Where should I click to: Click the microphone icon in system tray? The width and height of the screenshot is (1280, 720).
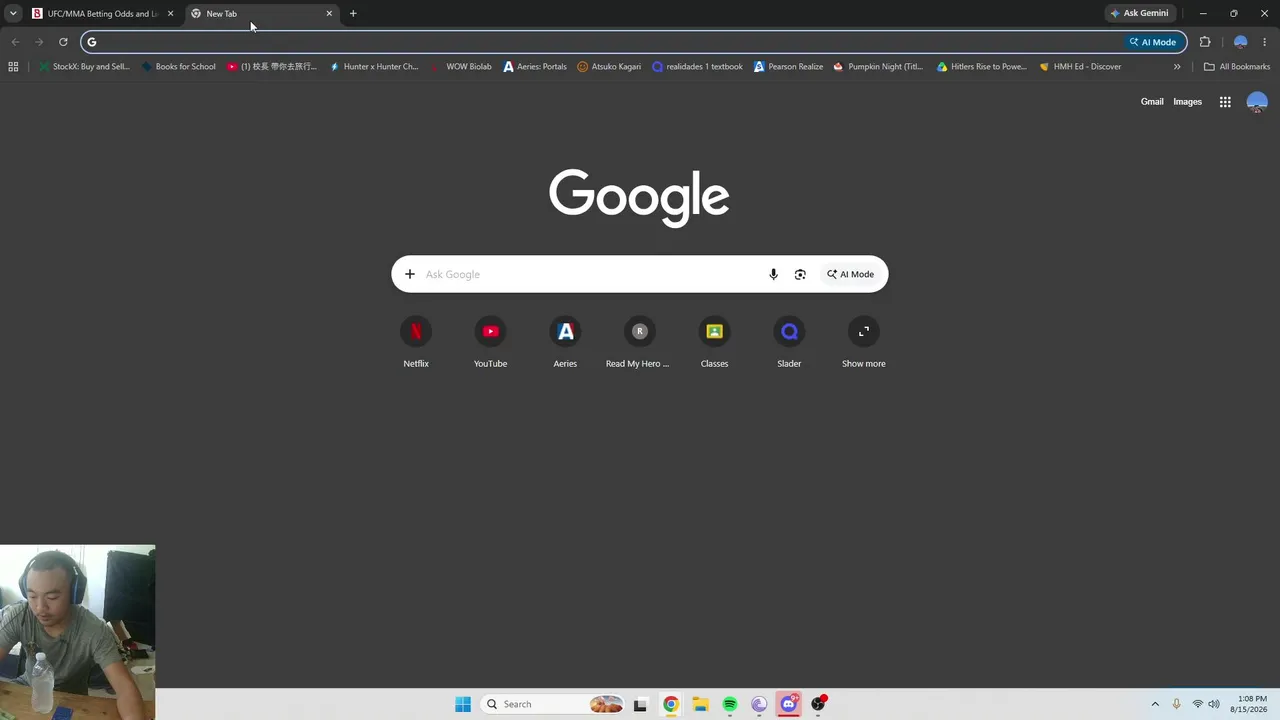[1176, 704]
